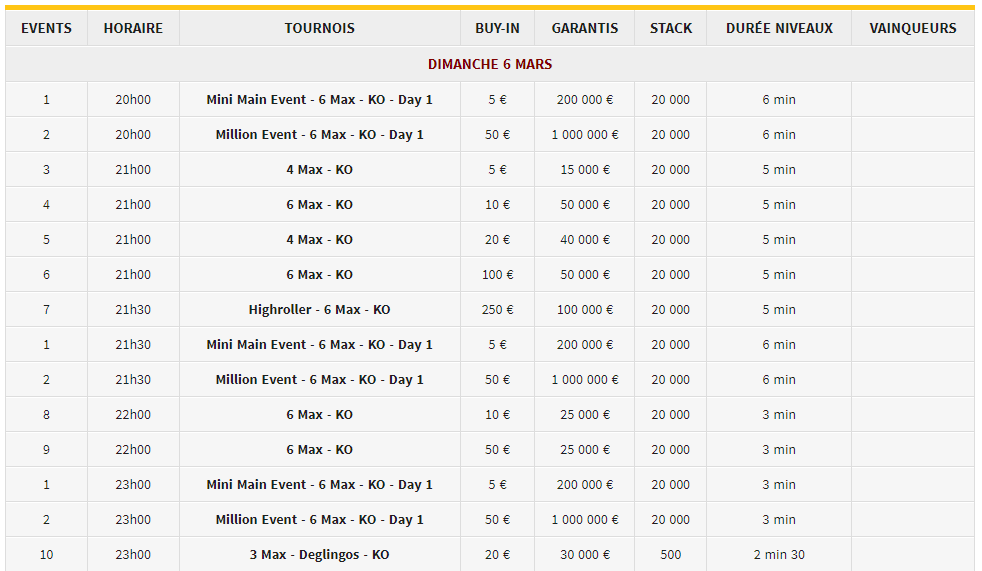Viewport: 982px width, 571px height.
Task: Open the 3 Max - Deglingos - KO tournament
Action: tap(319, 555)
